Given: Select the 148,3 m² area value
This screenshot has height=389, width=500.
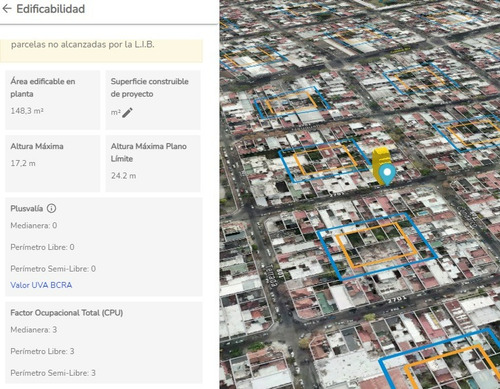Looking at the screenshot, I should 27,111.
